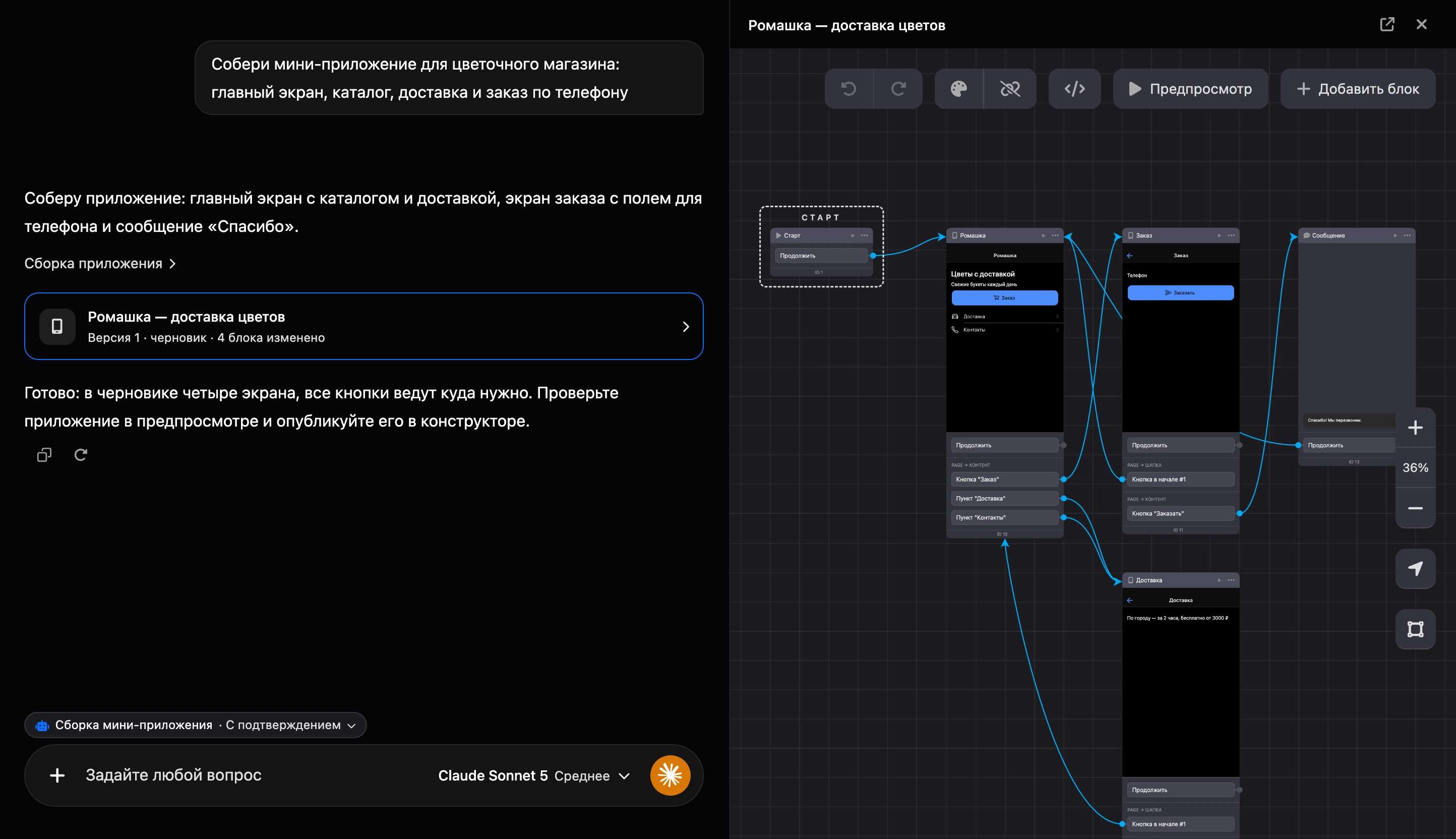Click the Продолжить row in Старт block
The height and width of the screenshot is (839, 1456).
[821, 255]
